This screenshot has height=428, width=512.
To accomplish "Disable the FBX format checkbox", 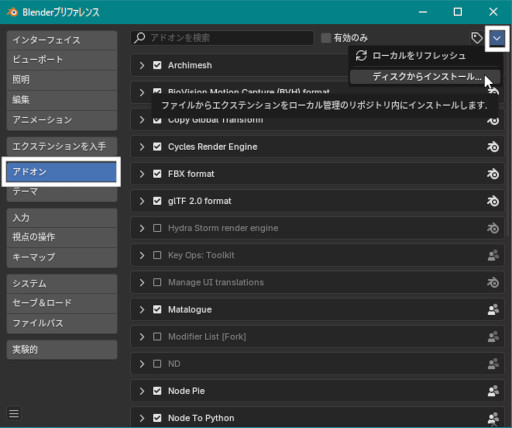I will click(157, 174).
